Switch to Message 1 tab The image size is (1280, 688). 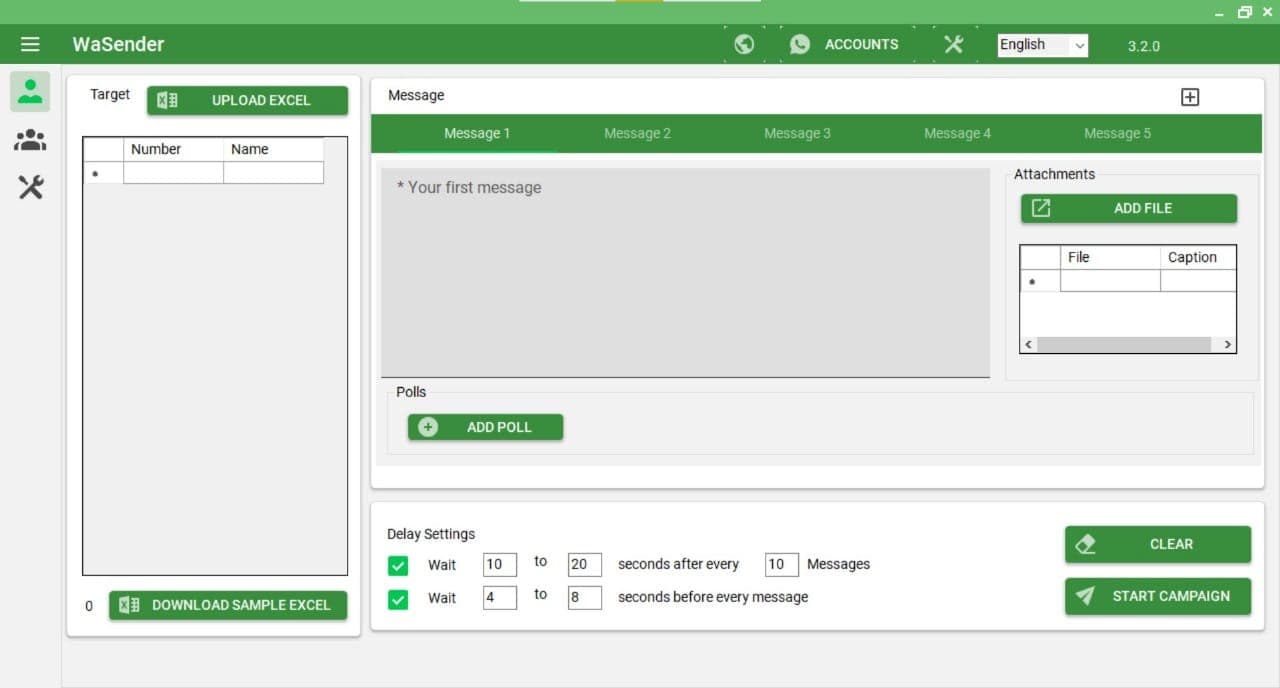pyautogui.click(x=477, y=133)
